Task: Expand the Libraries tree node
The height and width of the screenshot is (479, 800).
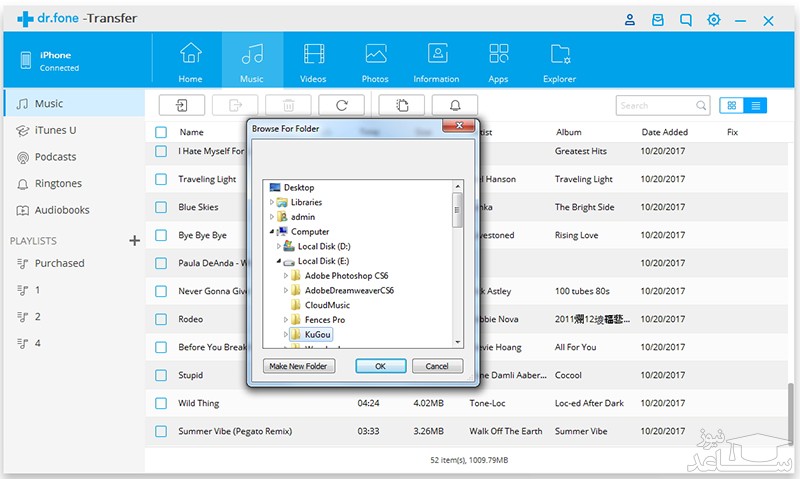Action: (272, 202)
